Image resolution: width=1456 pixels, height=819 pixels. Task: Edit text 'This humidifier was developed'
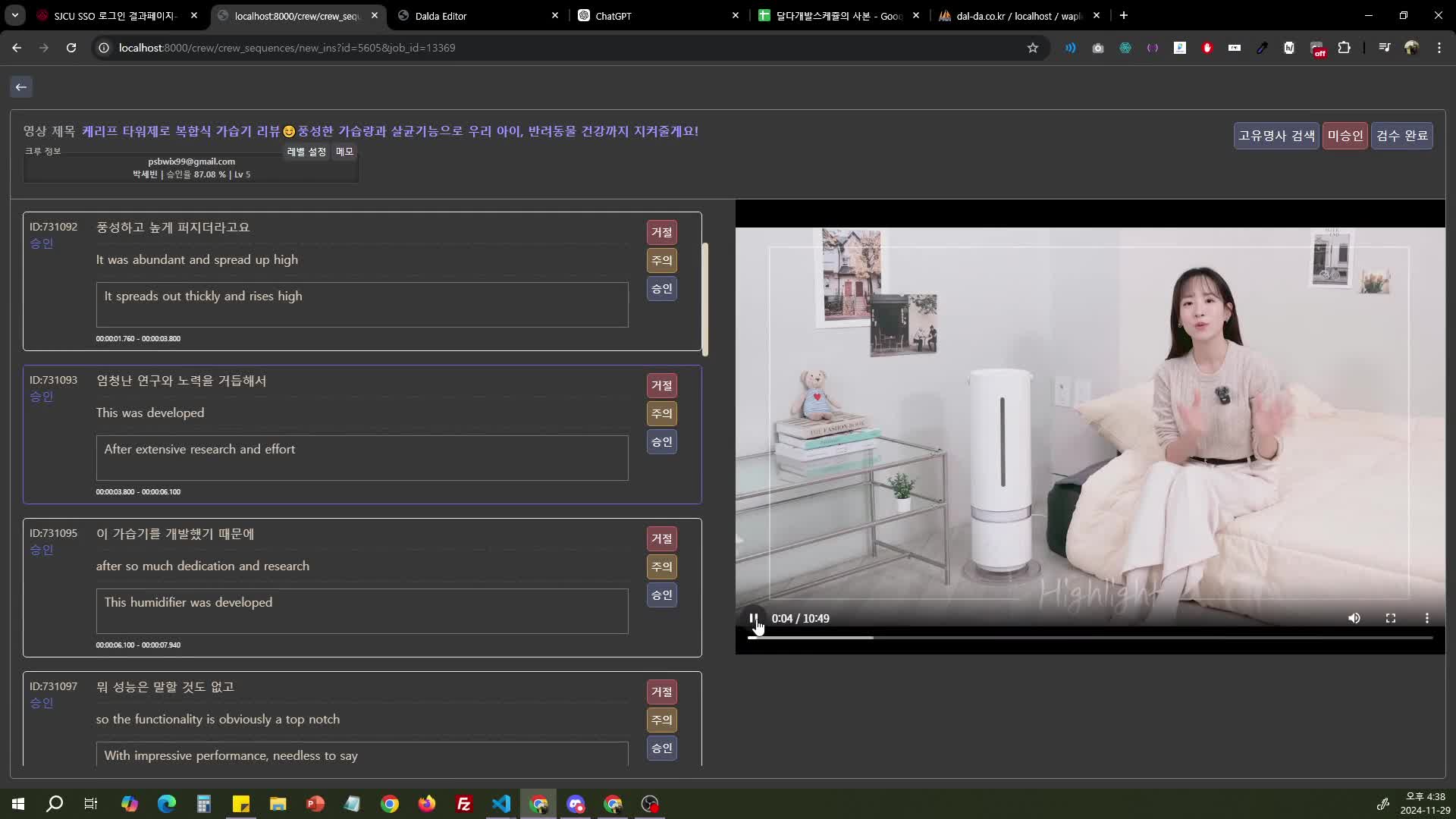coord(362,611)
